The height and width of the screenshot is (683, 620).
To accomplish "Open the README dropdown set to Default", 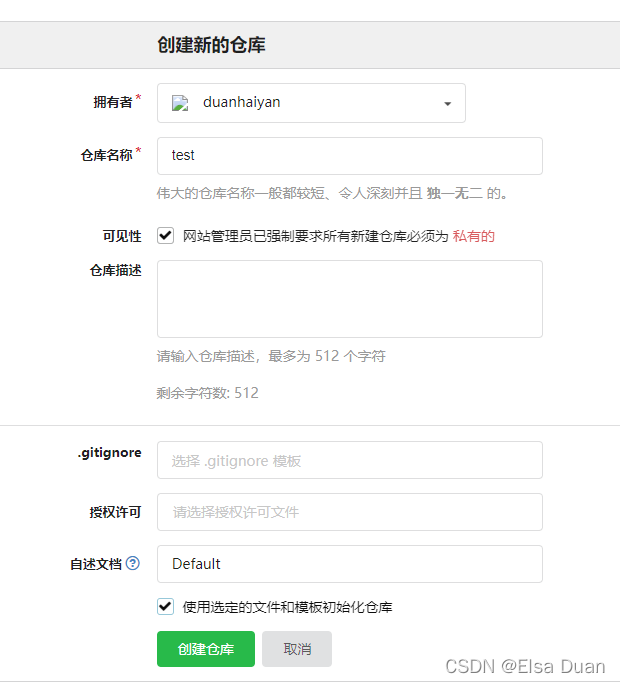I will pos(349,564).
